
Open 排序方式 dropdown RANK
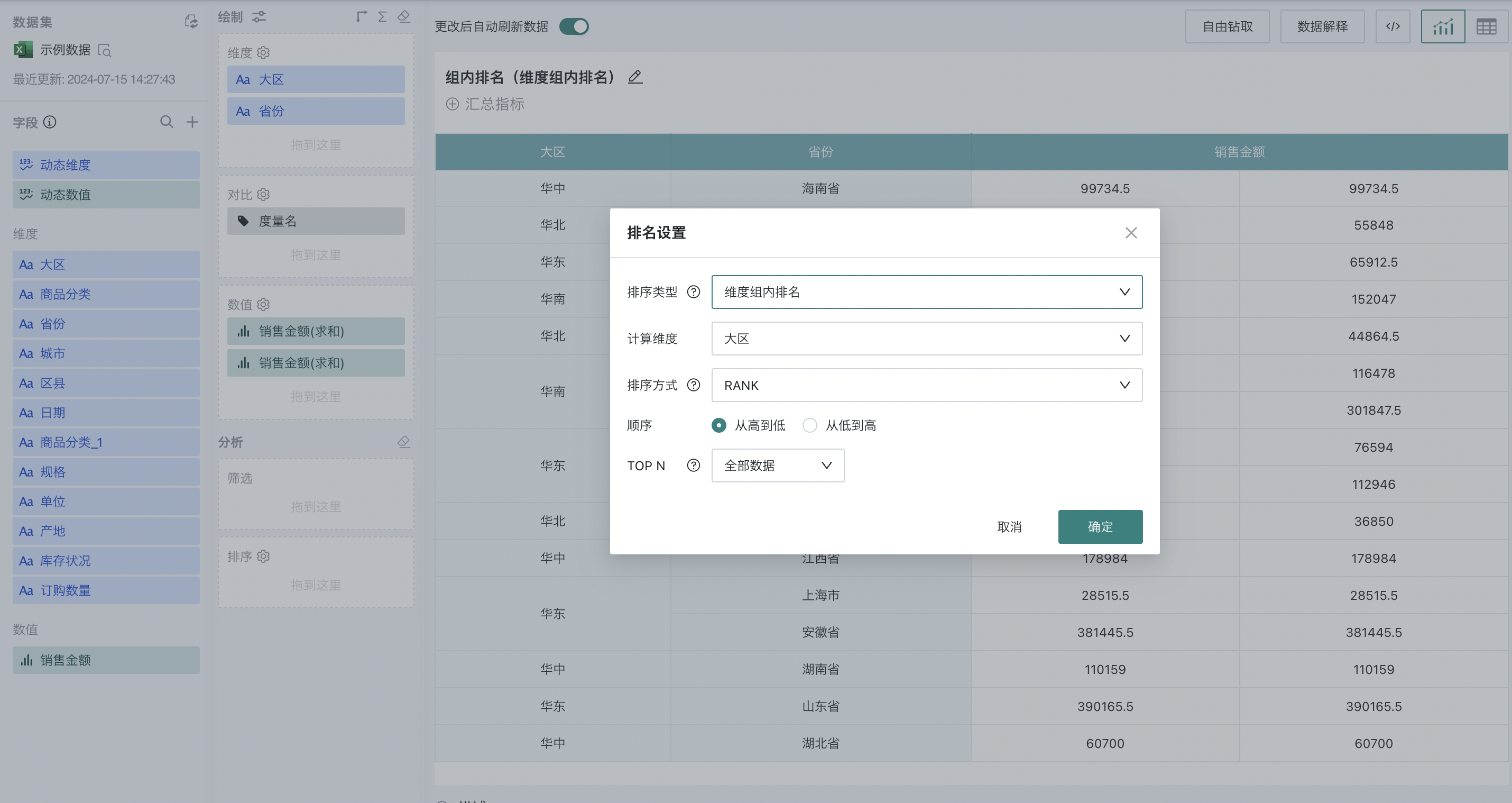(x=927, y=385)
